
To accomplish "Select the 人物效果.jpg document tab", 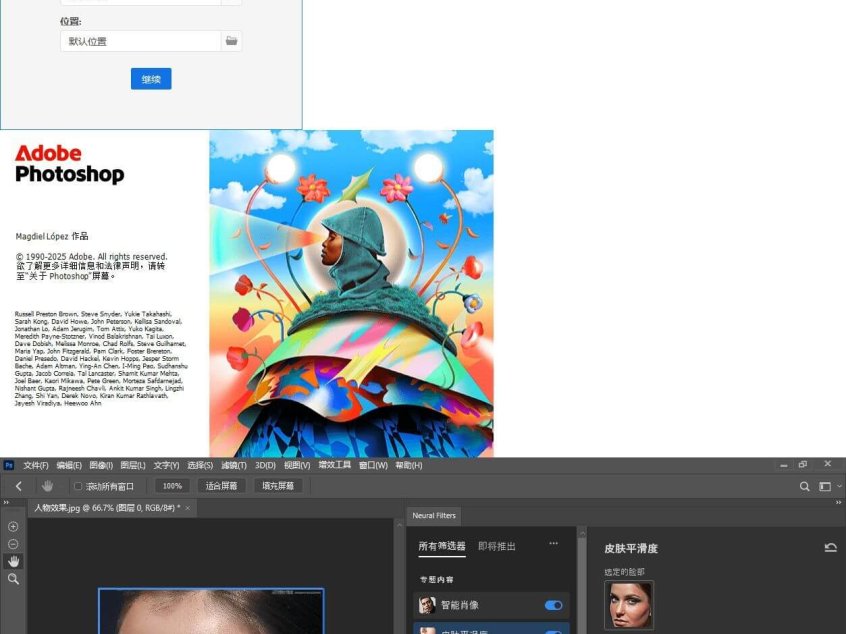I will (x=107, y=508).
